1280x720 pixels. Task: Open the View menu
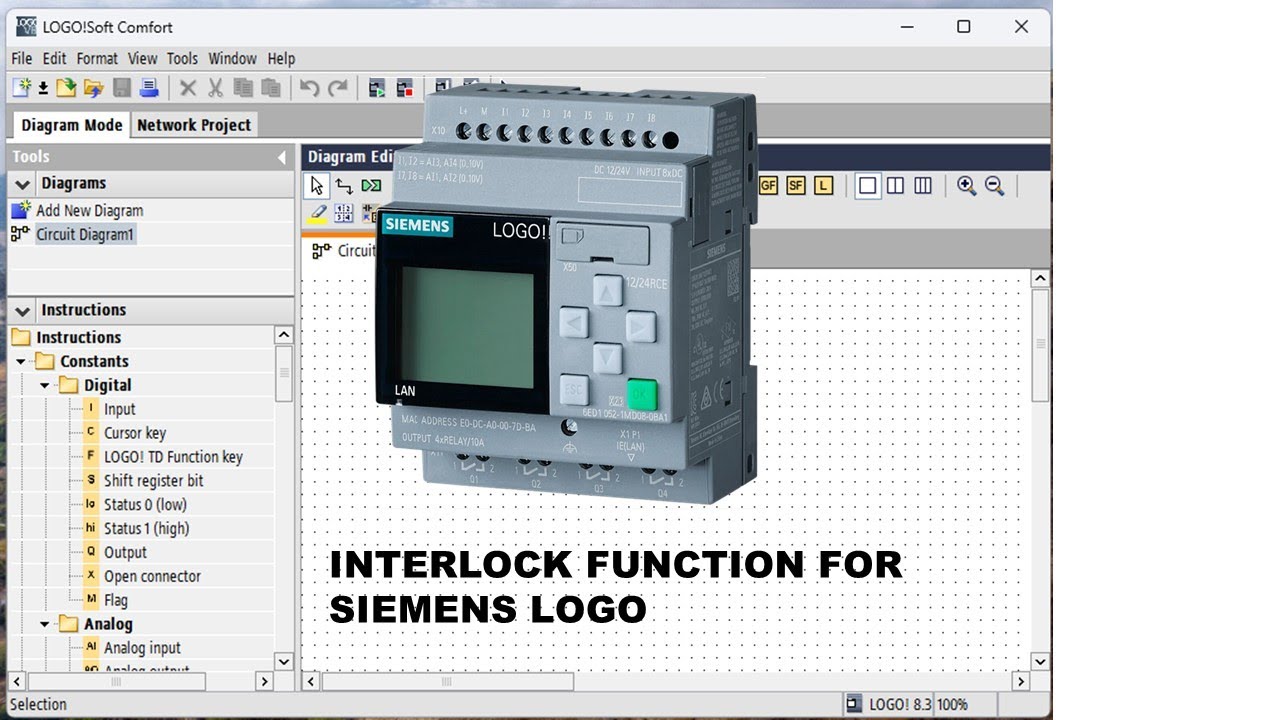pyautogui.click(x=142, y=58)
